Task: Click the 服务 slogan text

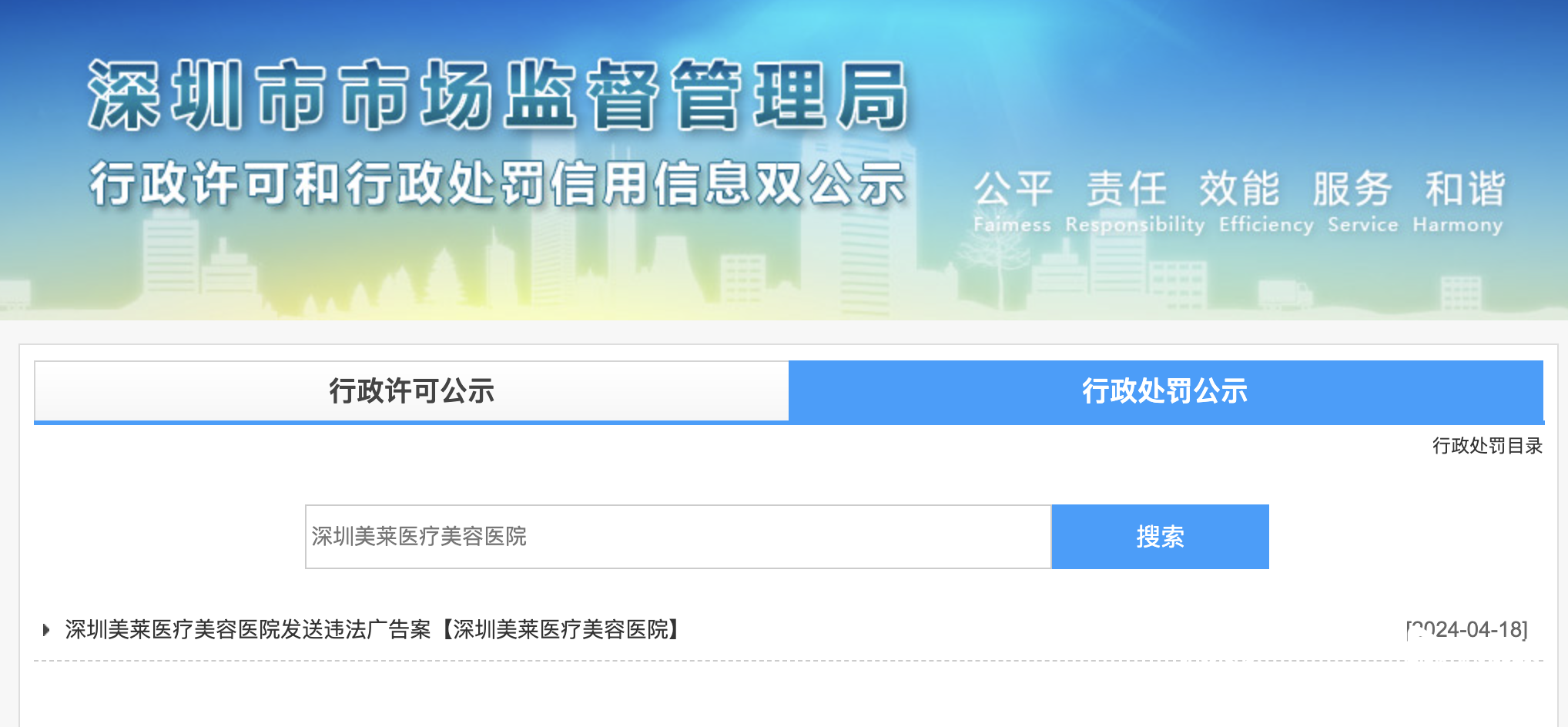Action: click(x=1352, y=189)
